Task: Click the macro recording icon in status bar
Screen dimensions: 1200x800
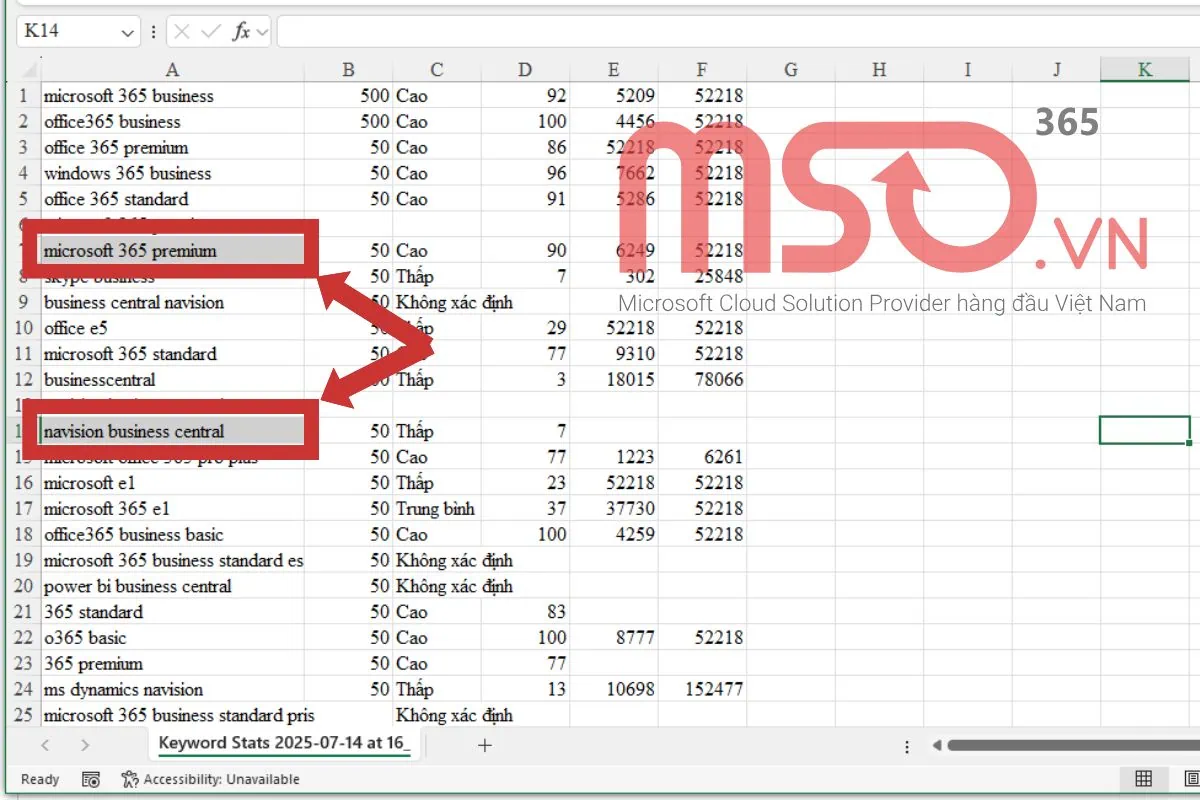Action: click(91, 779)
